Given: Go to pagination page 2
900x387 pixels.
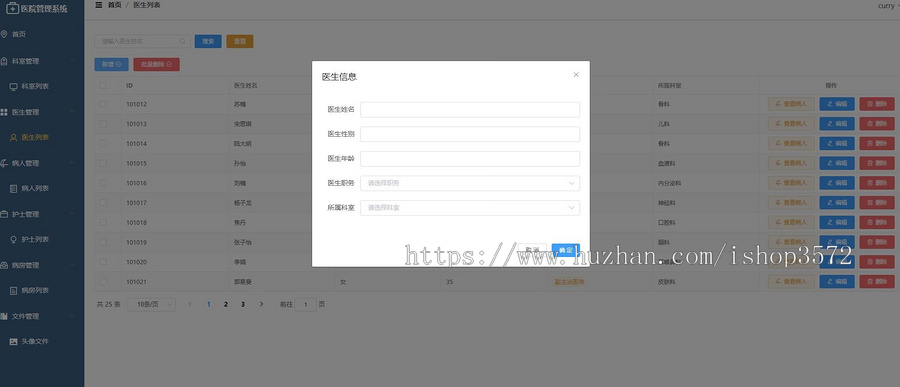Looking at the screenshot, I should point(226,304).
